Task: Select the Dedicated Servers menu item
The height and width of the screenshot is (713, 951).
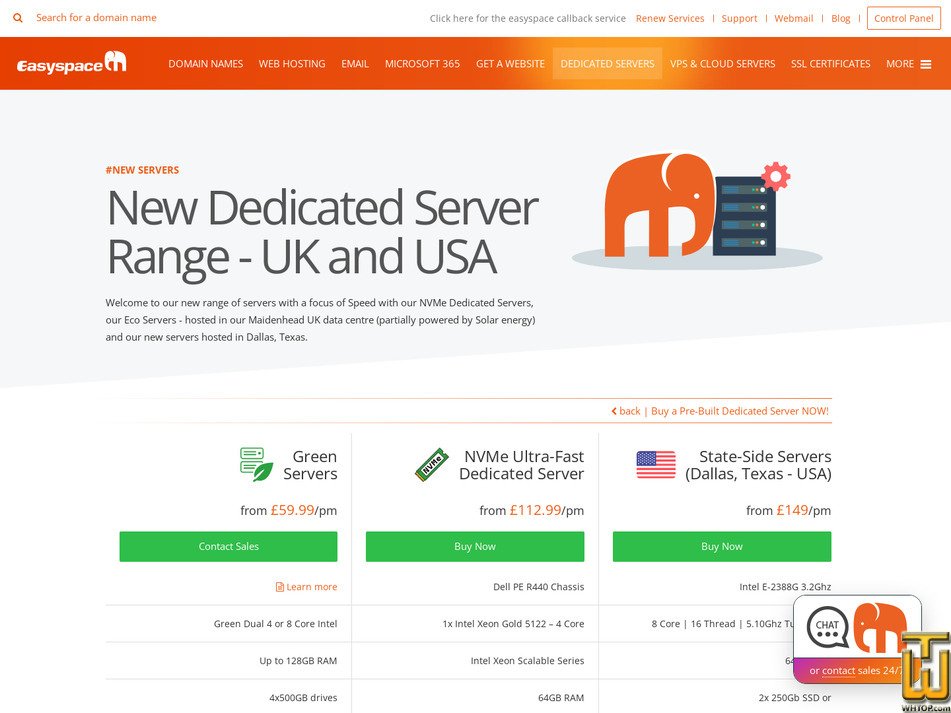Action: click(607, 64)
